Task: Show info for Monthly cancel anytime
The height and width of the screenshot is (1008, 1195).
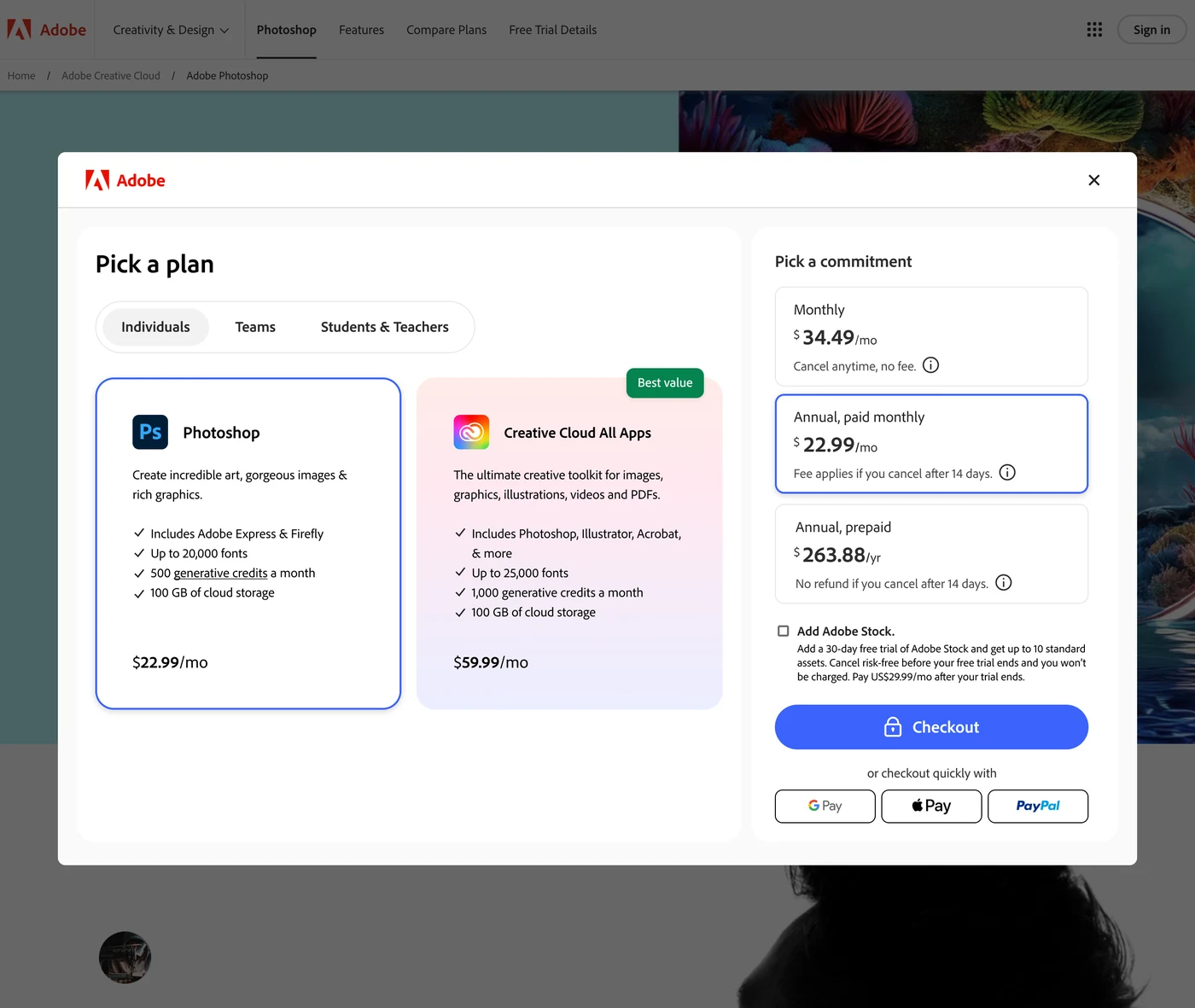Action: pyautogui.click(x=931, y=365)
